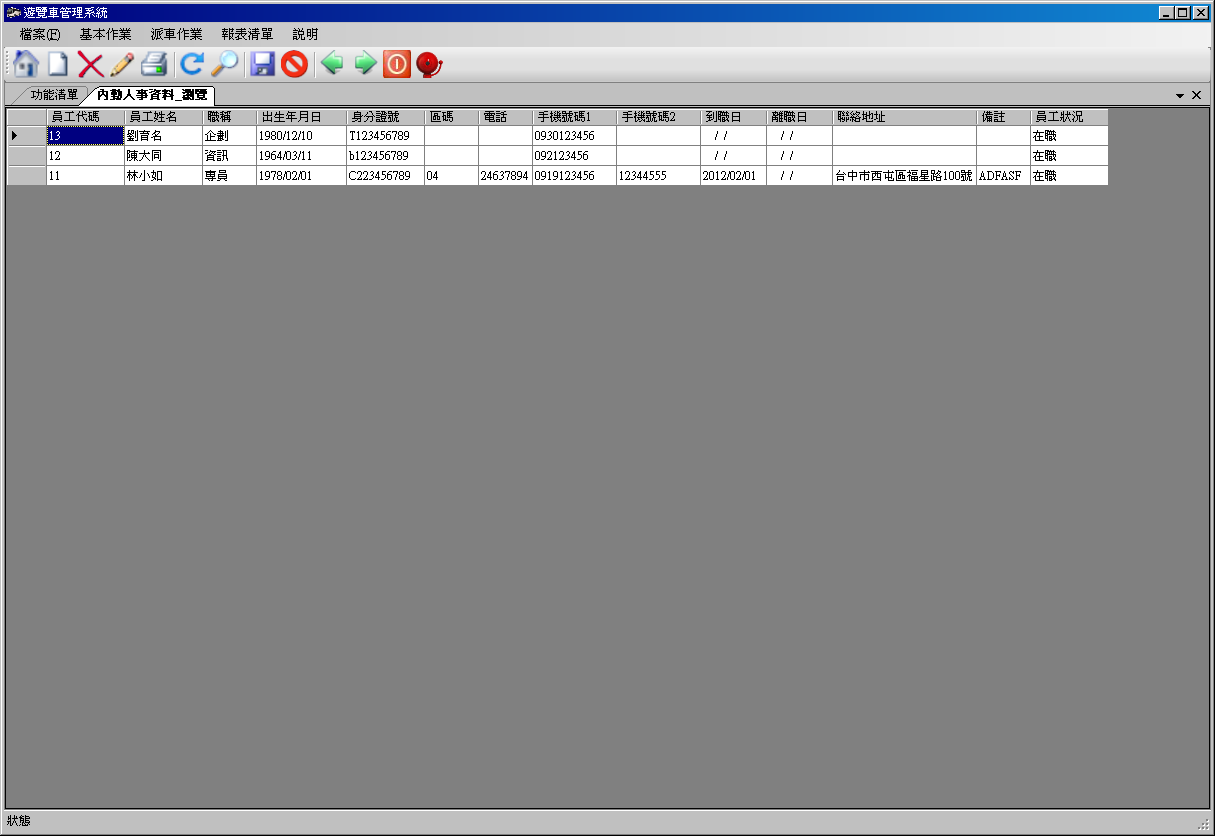Save using the floppy disk icon
The height and width of the screenshot is (836, 1215).
tap(263, 64)
